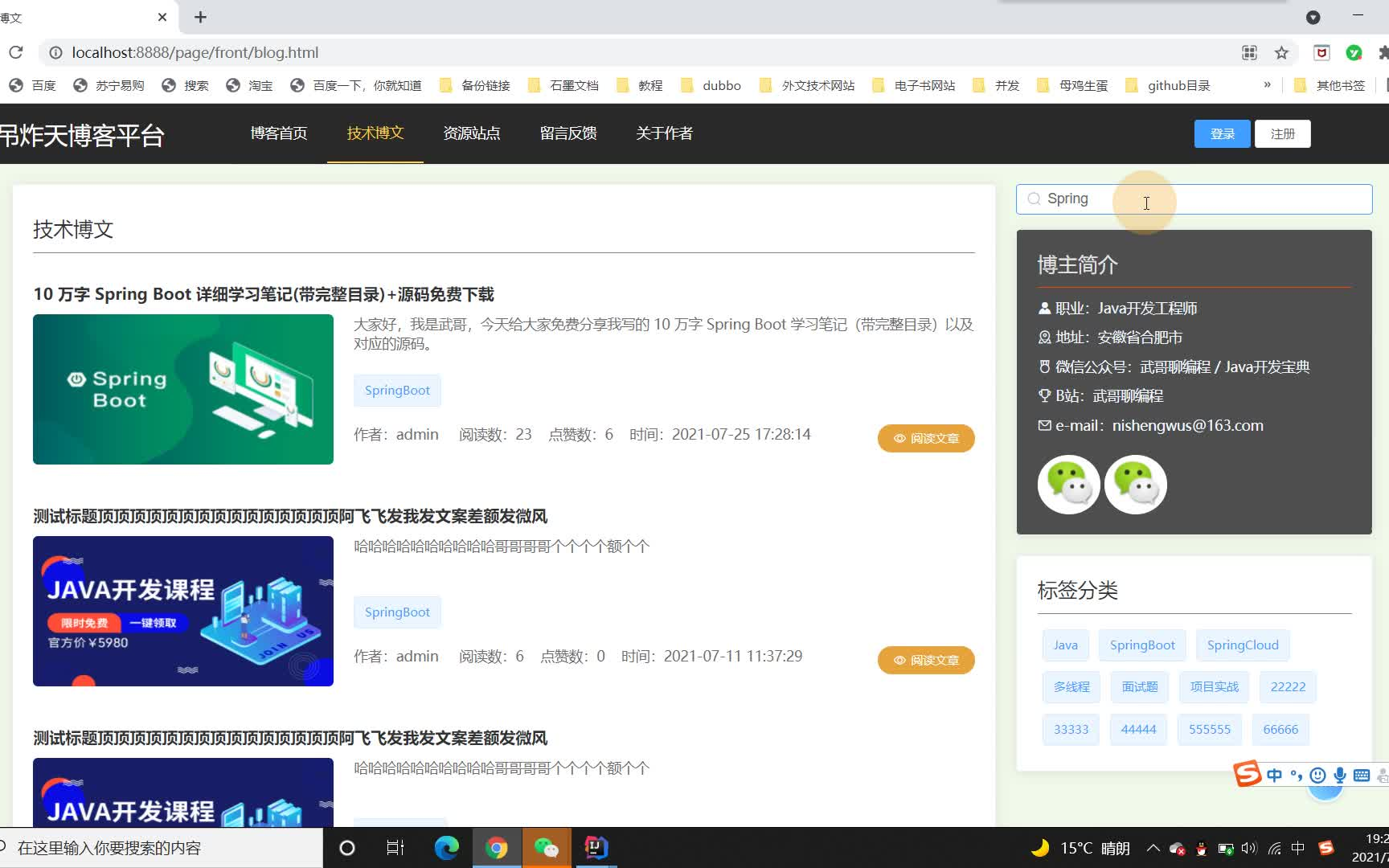The width and height of the screenshot is (1389, 868).
Task: Open the 留言反馈 navigation item
Action: 568,133
